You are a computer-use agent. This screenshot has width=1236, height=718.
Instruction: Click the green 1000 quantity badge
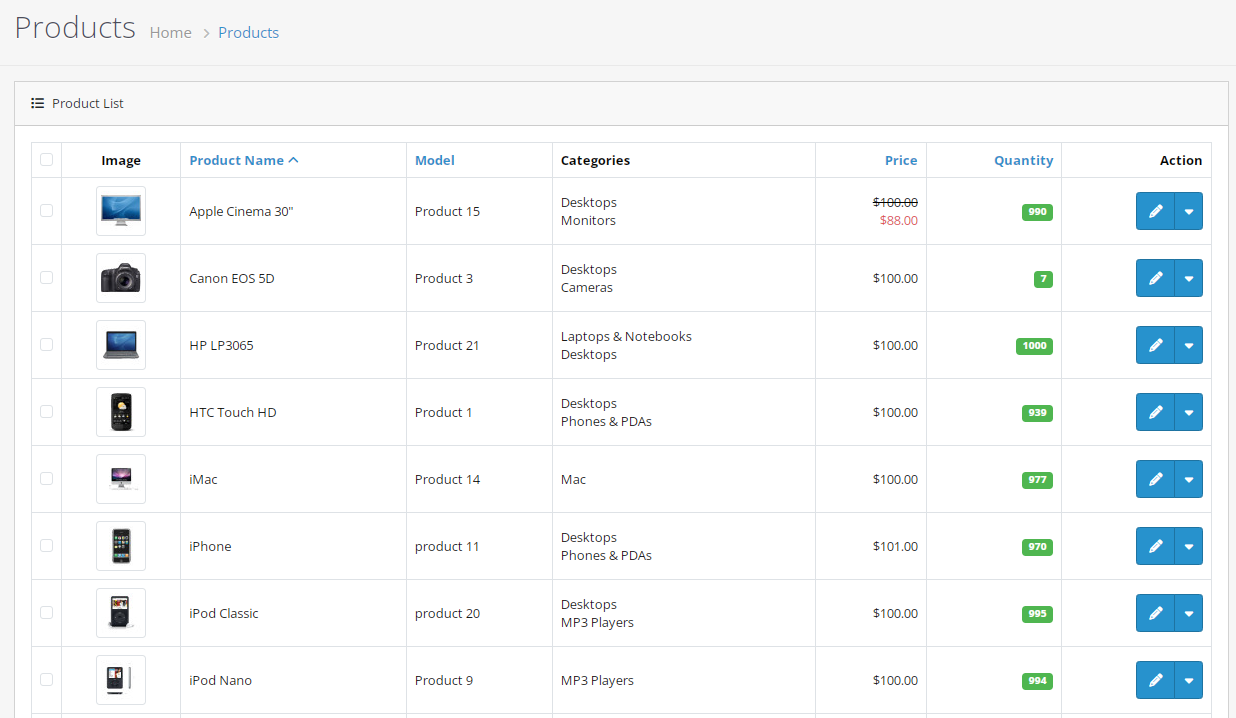click(1034, 346)
